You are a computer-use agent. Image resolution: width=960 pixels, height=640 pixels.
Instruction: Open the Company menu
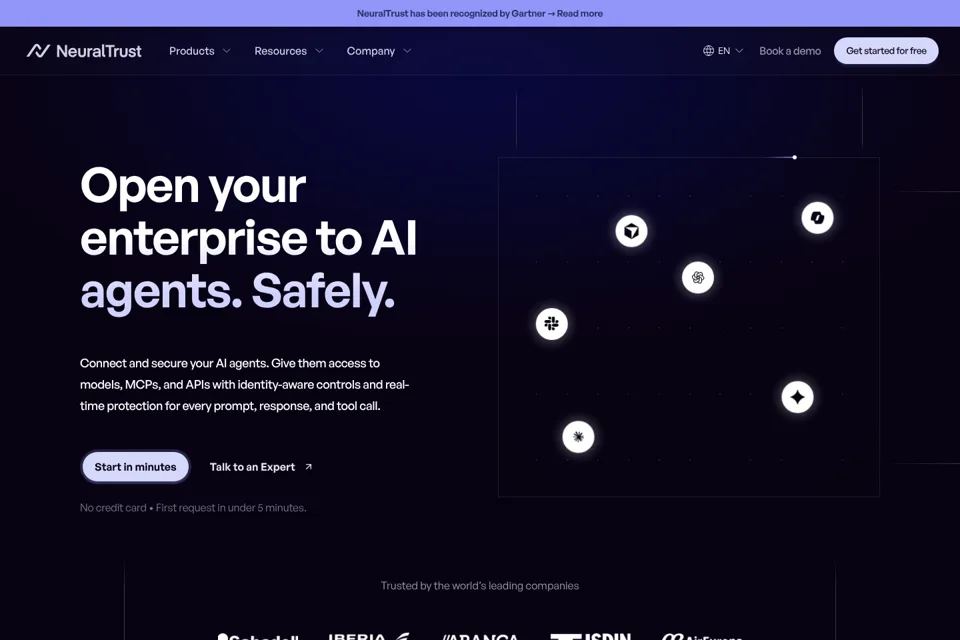pos(370,51)
